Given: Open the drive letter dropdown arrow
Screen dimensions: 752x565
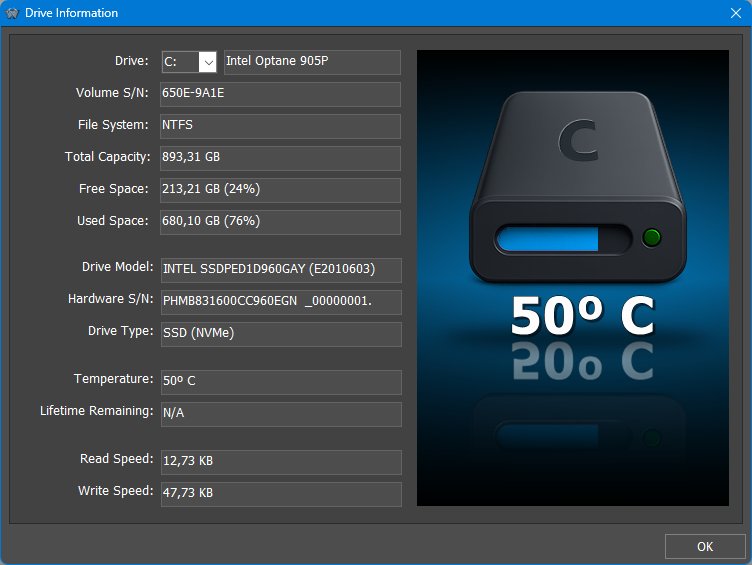Looking at the screenshot, I should (x=208, y=62).
